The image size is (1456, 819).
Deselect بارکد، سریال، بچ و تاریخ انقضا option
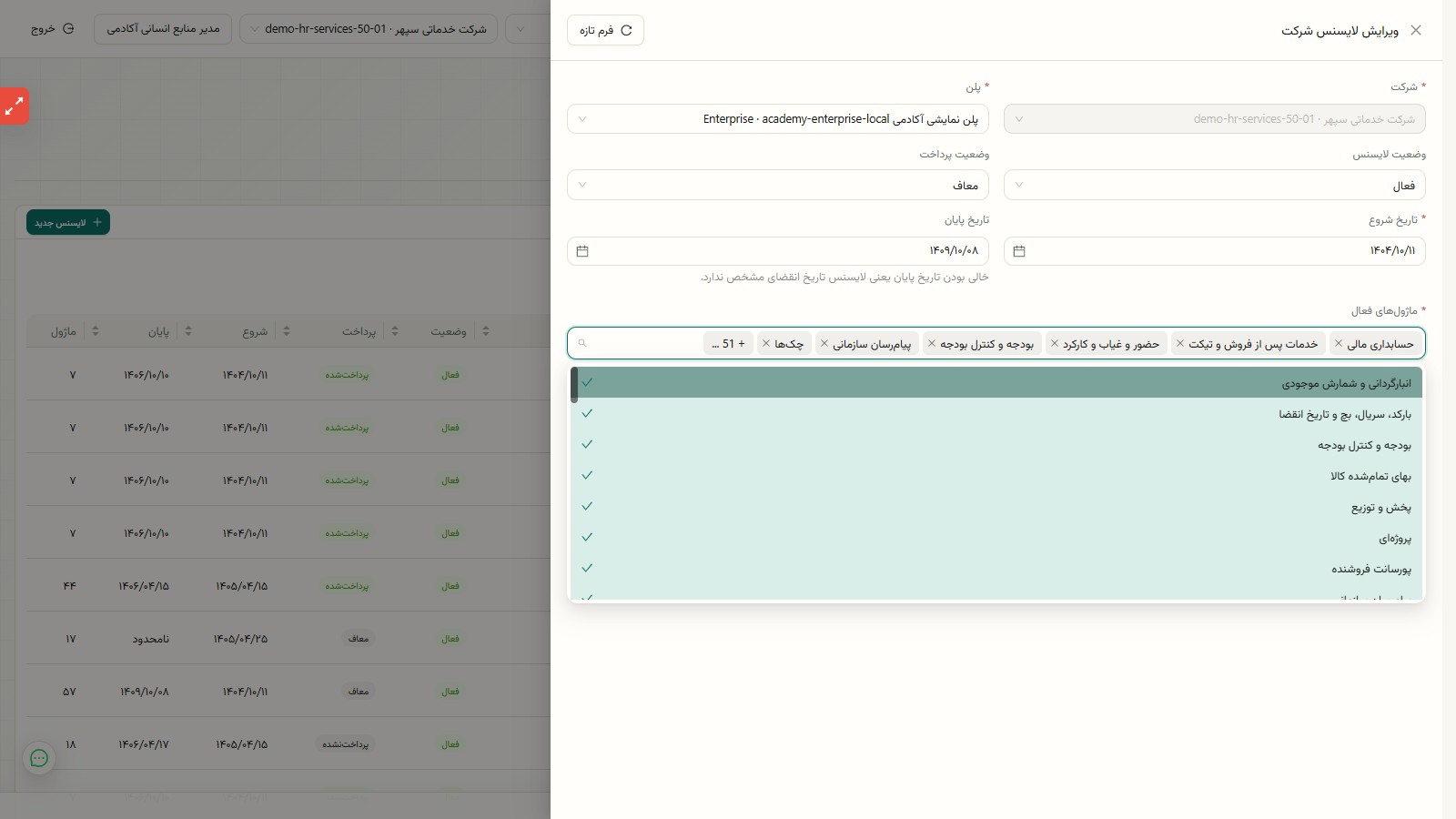[996, 413]
